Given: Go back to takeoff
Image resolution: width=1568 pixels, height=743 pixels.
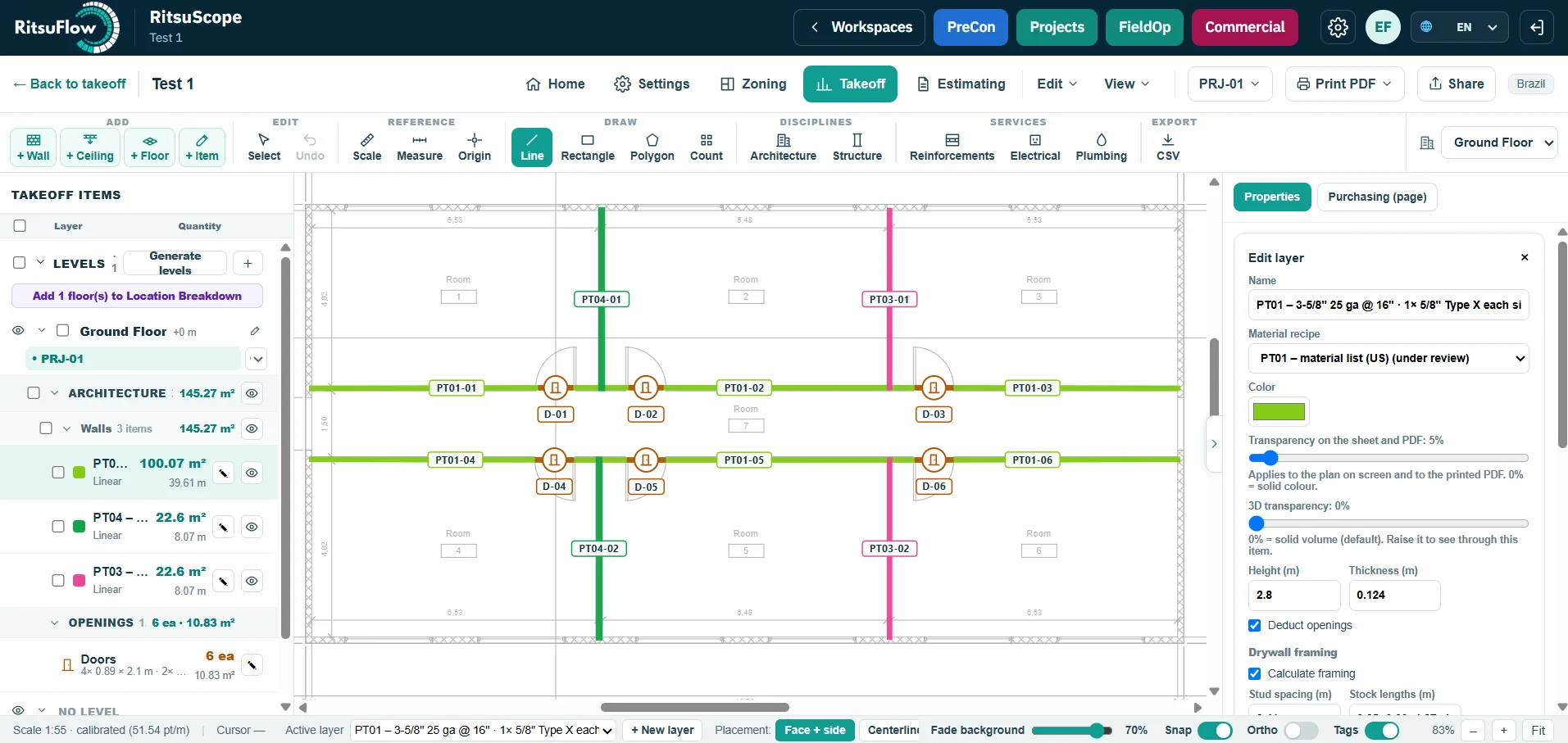Looking at the screenshot, I should pos(70,84).
